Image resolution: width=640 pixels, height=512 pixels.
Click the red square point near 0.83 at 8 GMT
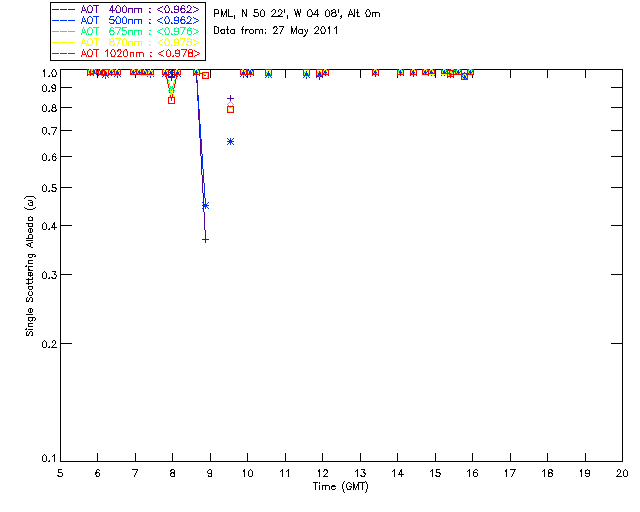coord(171,100)
